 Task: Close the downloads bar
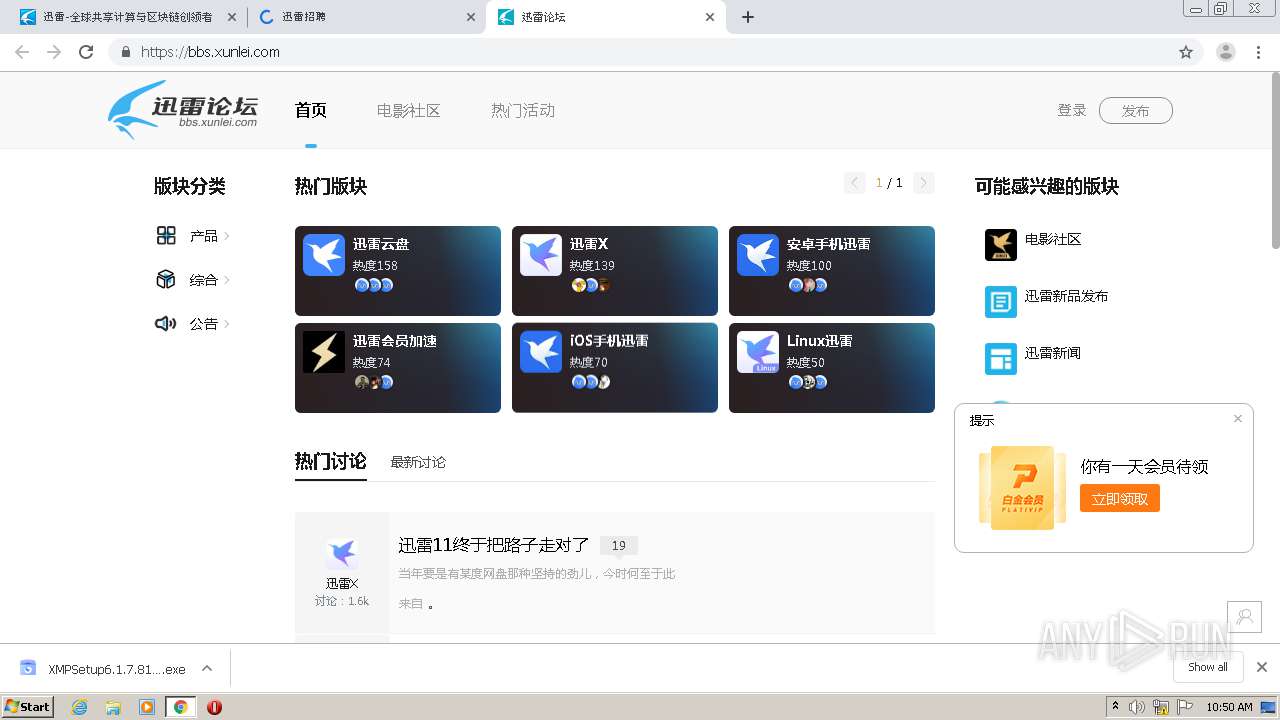click(1262, 667)
